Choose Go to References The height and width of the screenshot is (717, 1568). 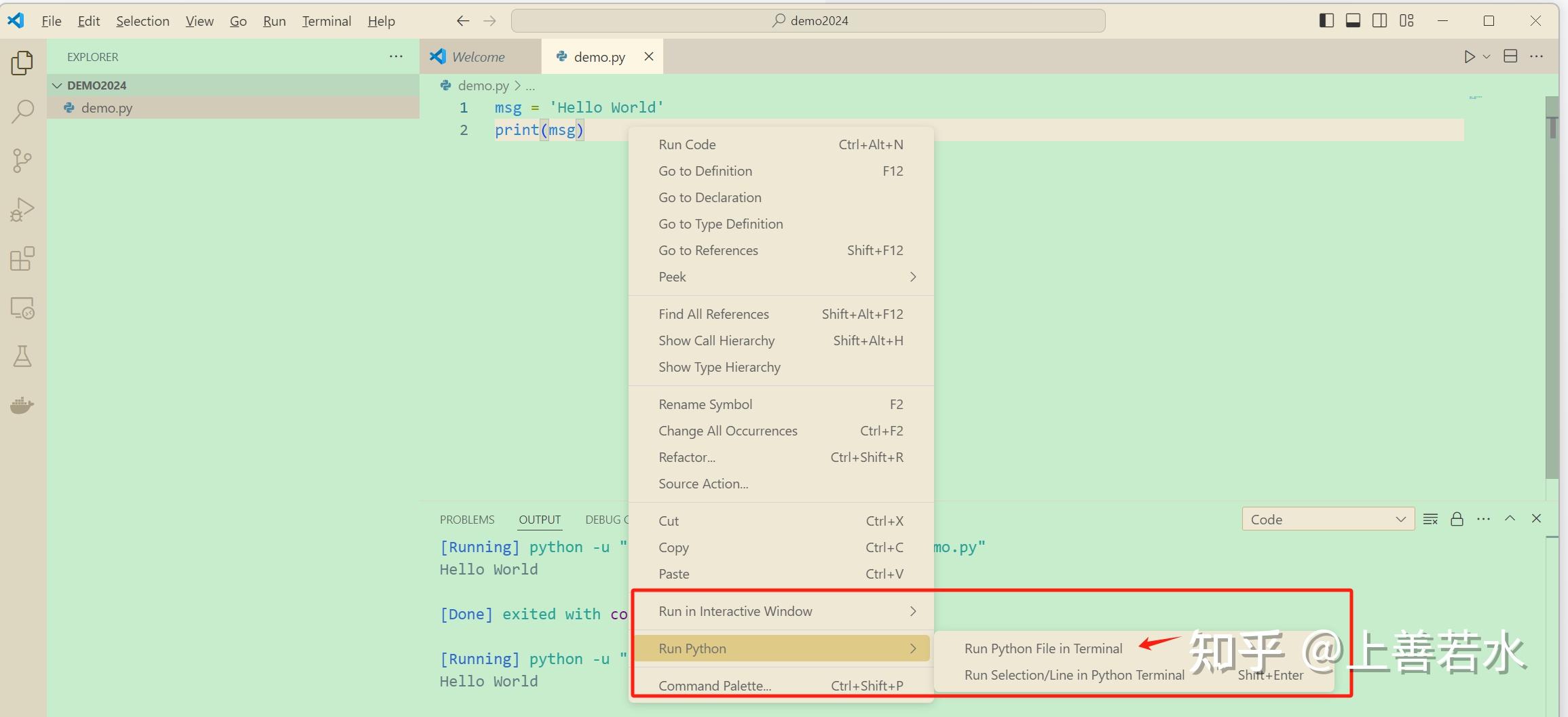(x=781, y=250)
